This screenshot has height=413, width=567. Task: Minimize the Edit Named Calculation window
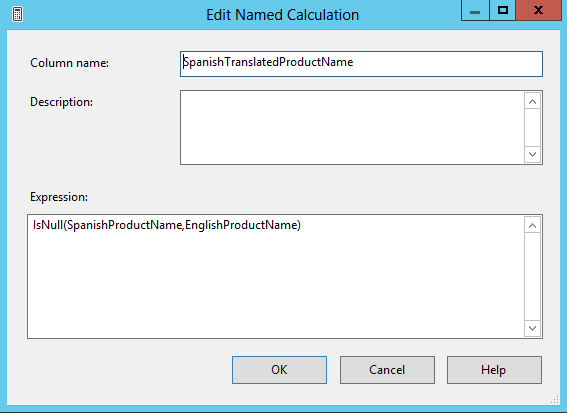click(475, 10)
